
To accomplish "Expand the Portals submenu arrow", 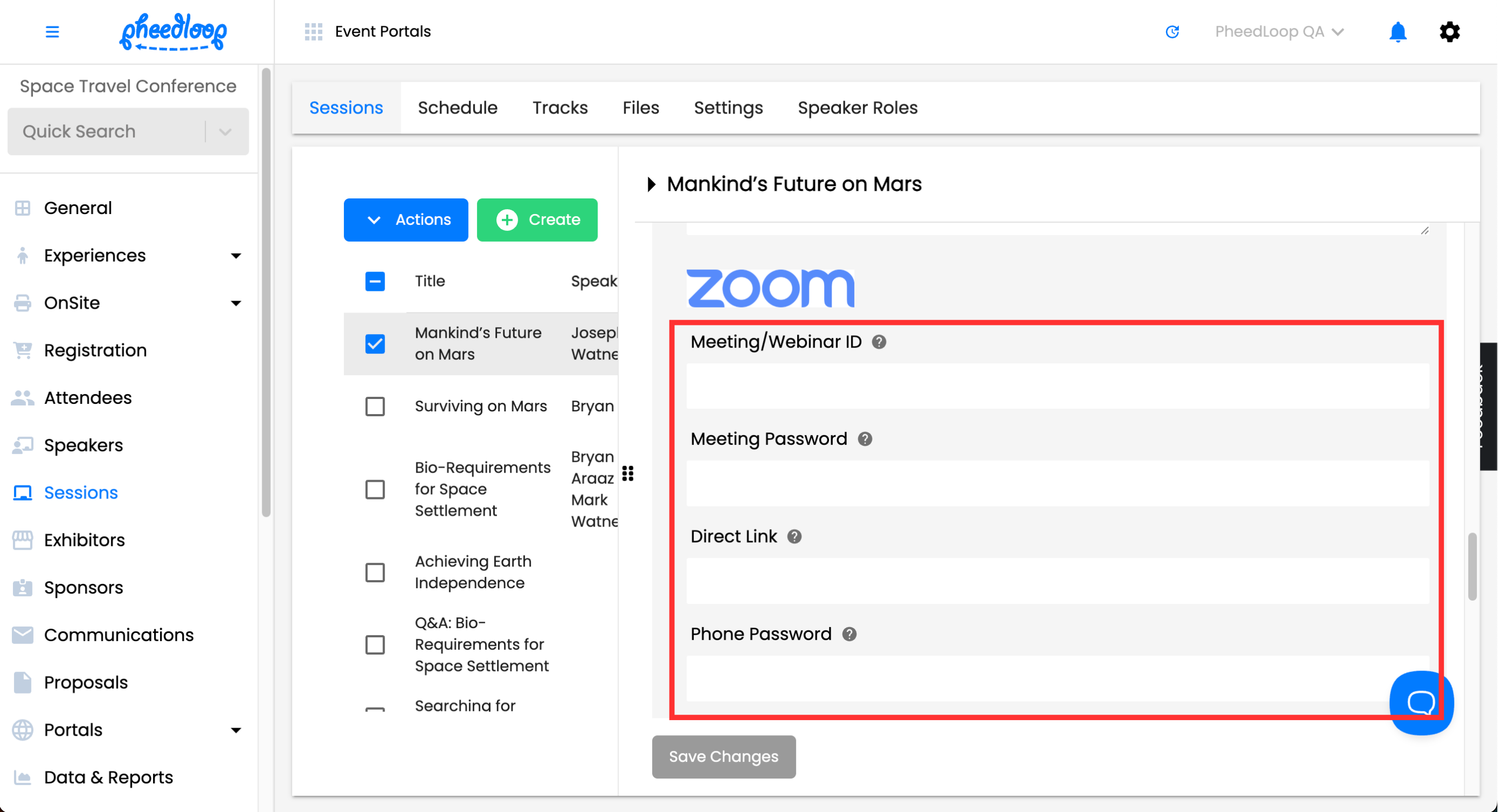I will [x=236, y=730].
